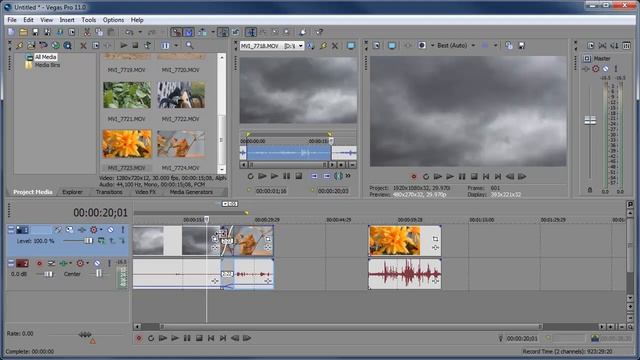Arm audio track 2 for record

click(x=39, y=263)
